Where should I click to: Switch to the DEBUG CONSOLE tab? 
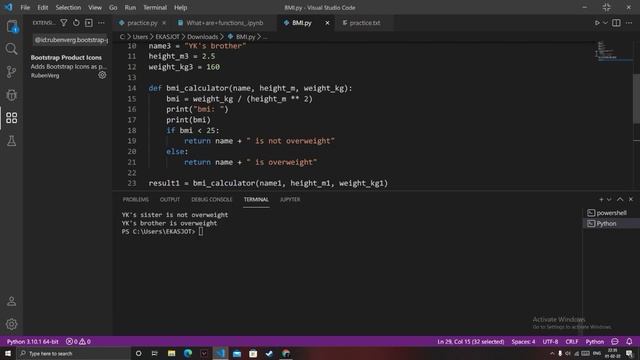point(211,199)
